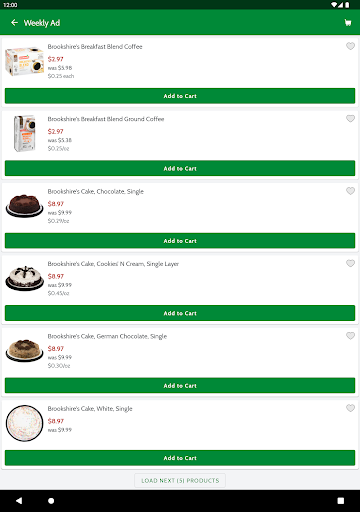Add White Single Cake to cart
Screen dimensions: 360x512
coord(180,458)
